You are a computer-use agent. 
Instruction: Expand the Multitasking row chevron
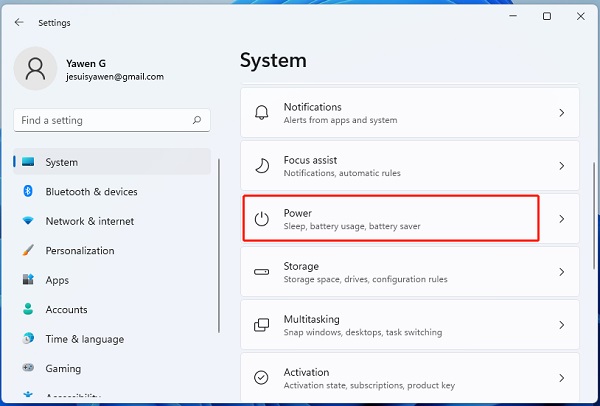coord(561,325)
